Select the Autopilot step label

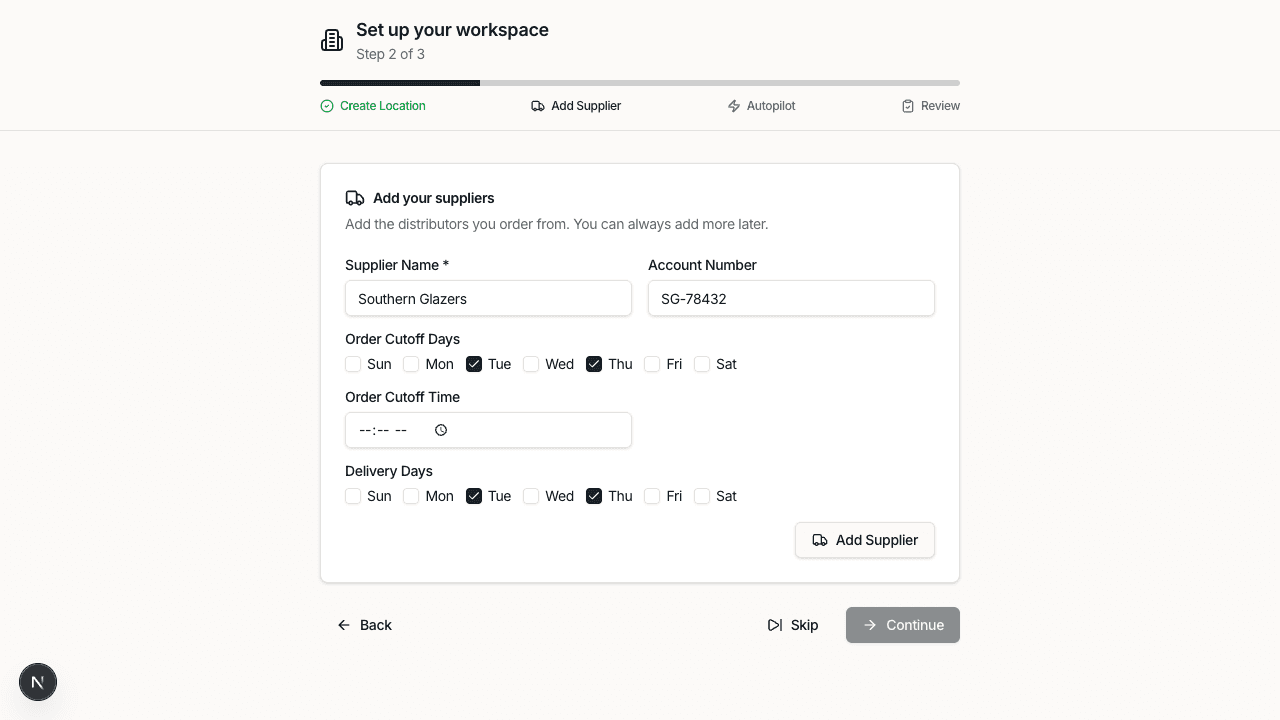click(770, 105)
